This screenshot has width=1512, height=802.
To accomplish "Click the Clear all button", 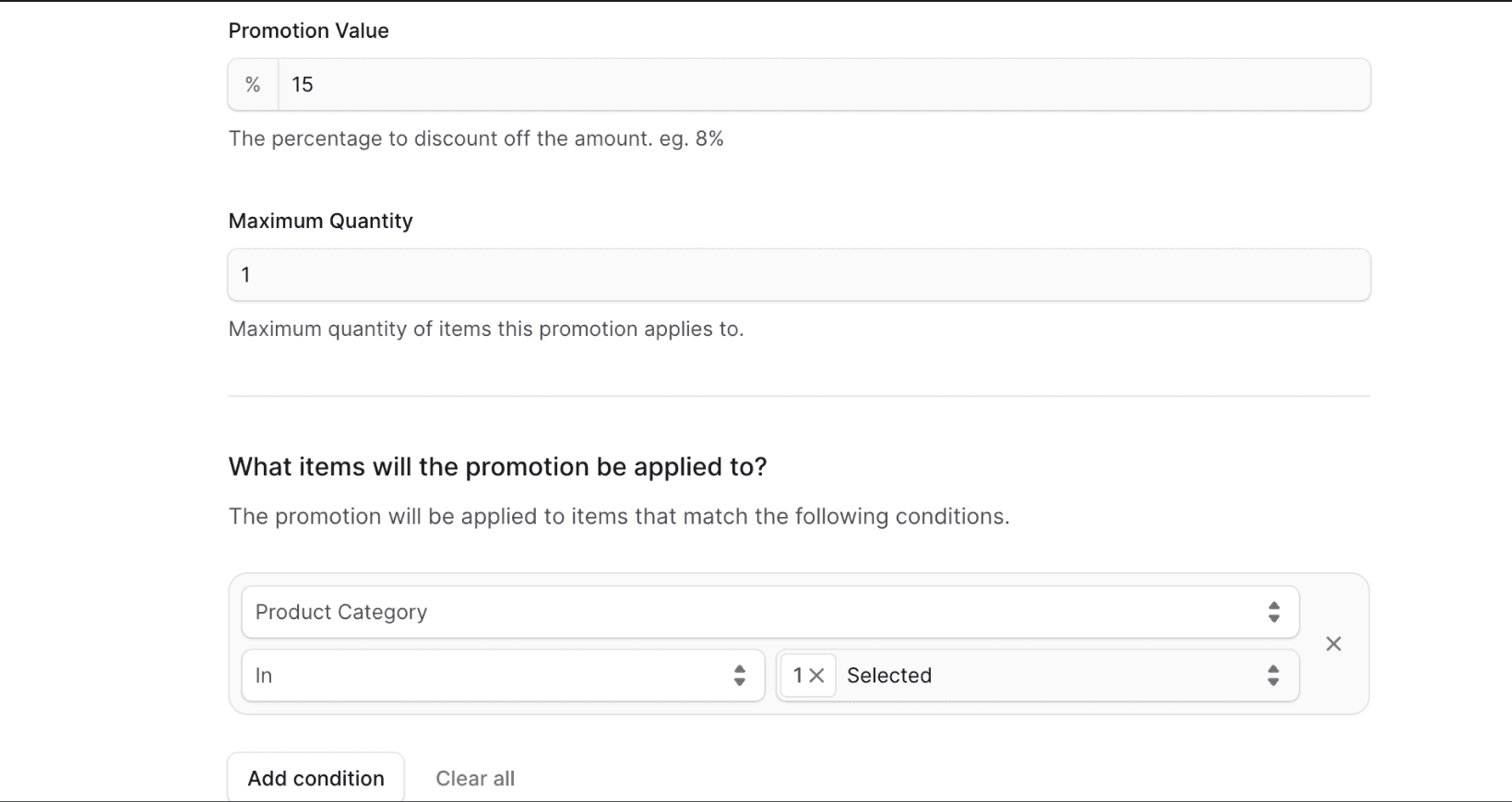I will [x=475, y=778].
